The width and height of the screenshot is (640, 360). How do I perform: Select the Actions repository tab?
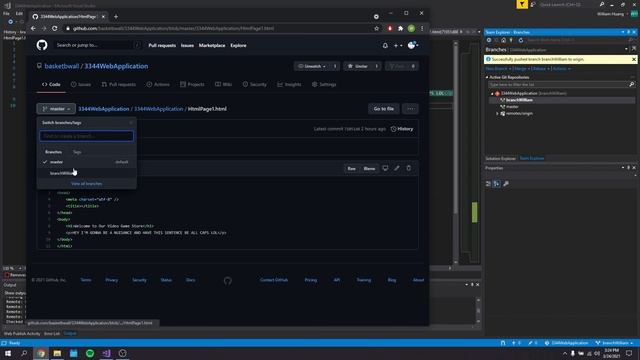(158, 84)
